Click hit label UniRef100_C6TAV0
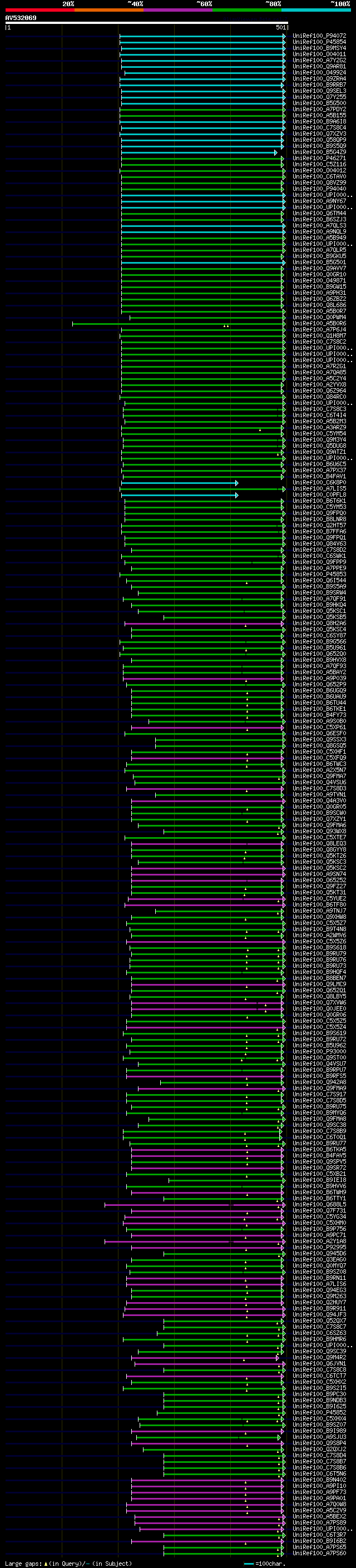Image resolution: width=356 pixels, height=1568 pixels. tap(319, 176)
